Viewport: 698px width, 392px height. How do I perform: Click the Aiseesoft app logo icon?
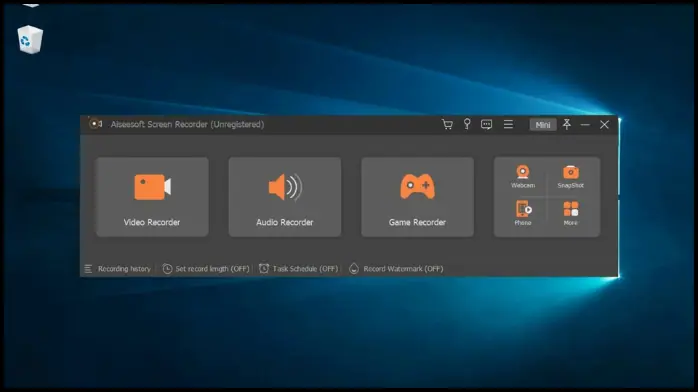95,124
